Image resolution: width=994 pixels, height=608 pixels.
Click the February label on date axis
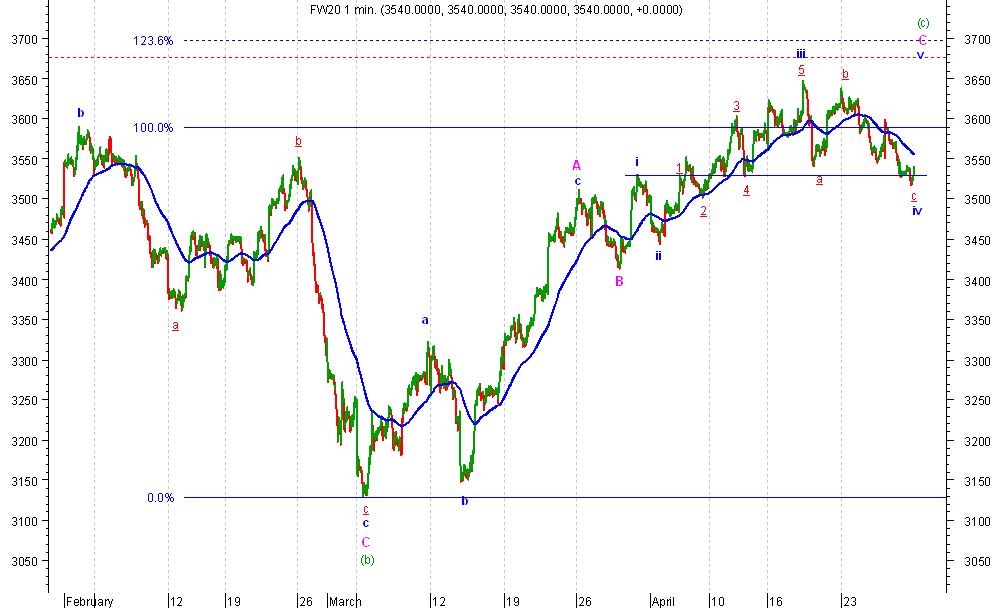coord(90,601)
